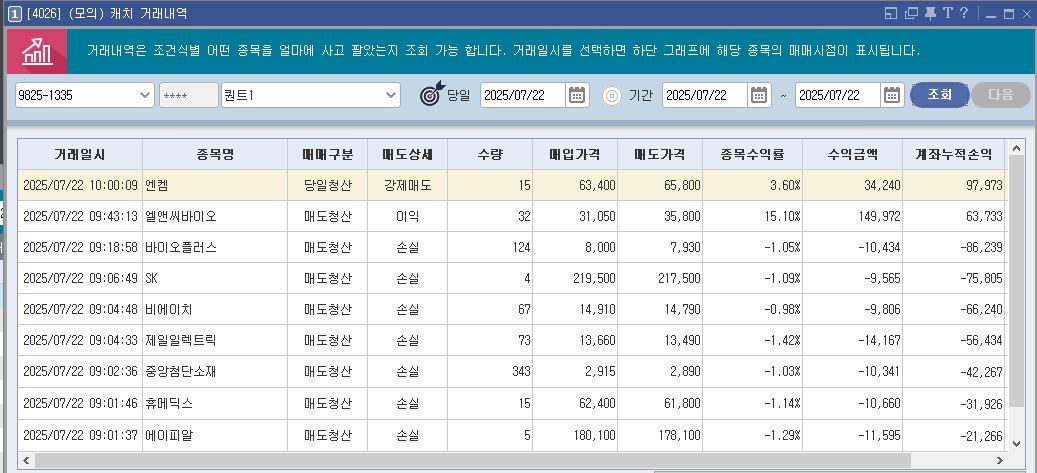The height and width of the screenshot is (473, 1037).
Task: Click the 계좌누적손익 column header
Action: click(954, 154)
